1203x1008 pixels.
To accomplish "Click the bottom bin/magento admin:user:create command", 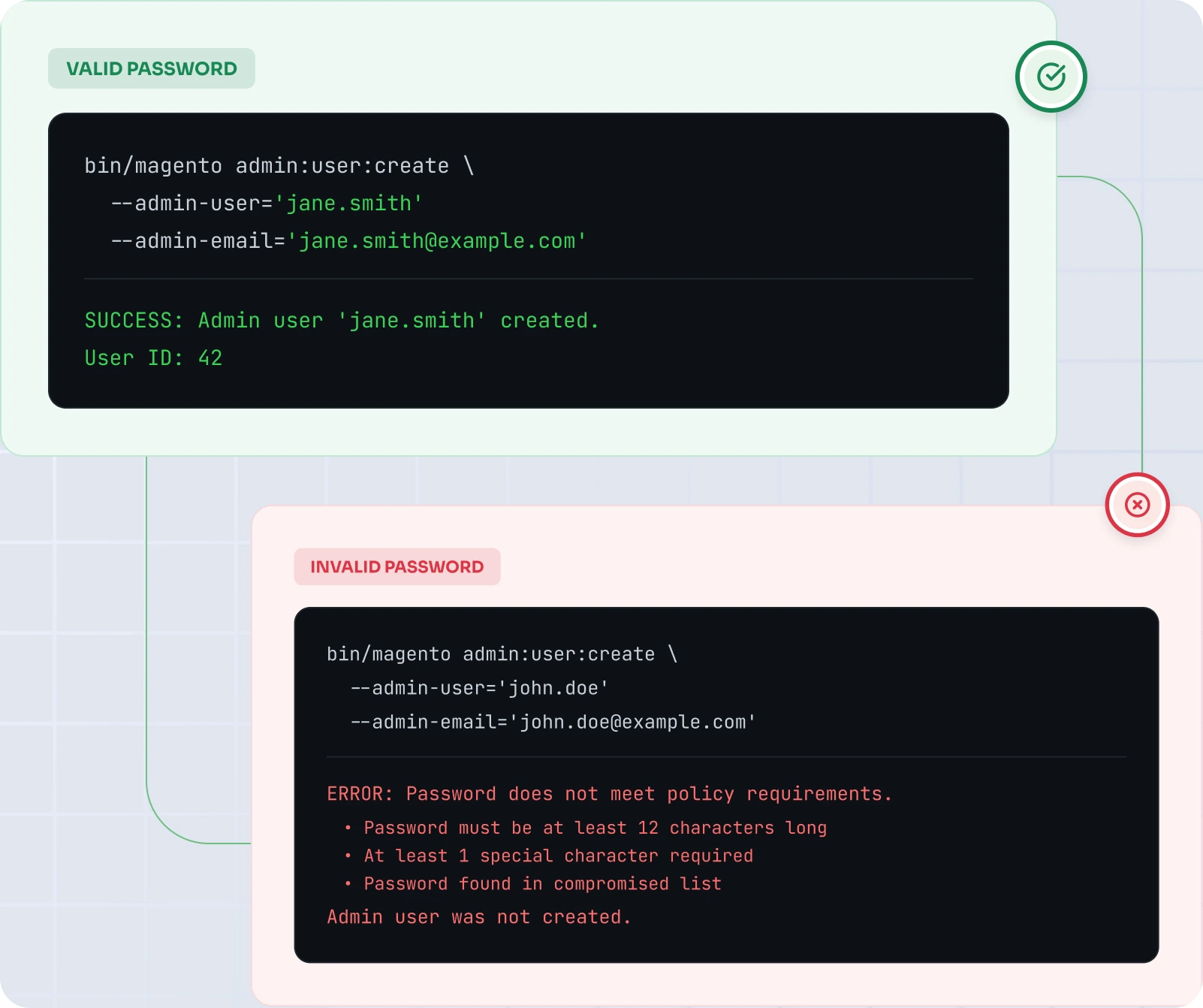I will coord(502,654).
